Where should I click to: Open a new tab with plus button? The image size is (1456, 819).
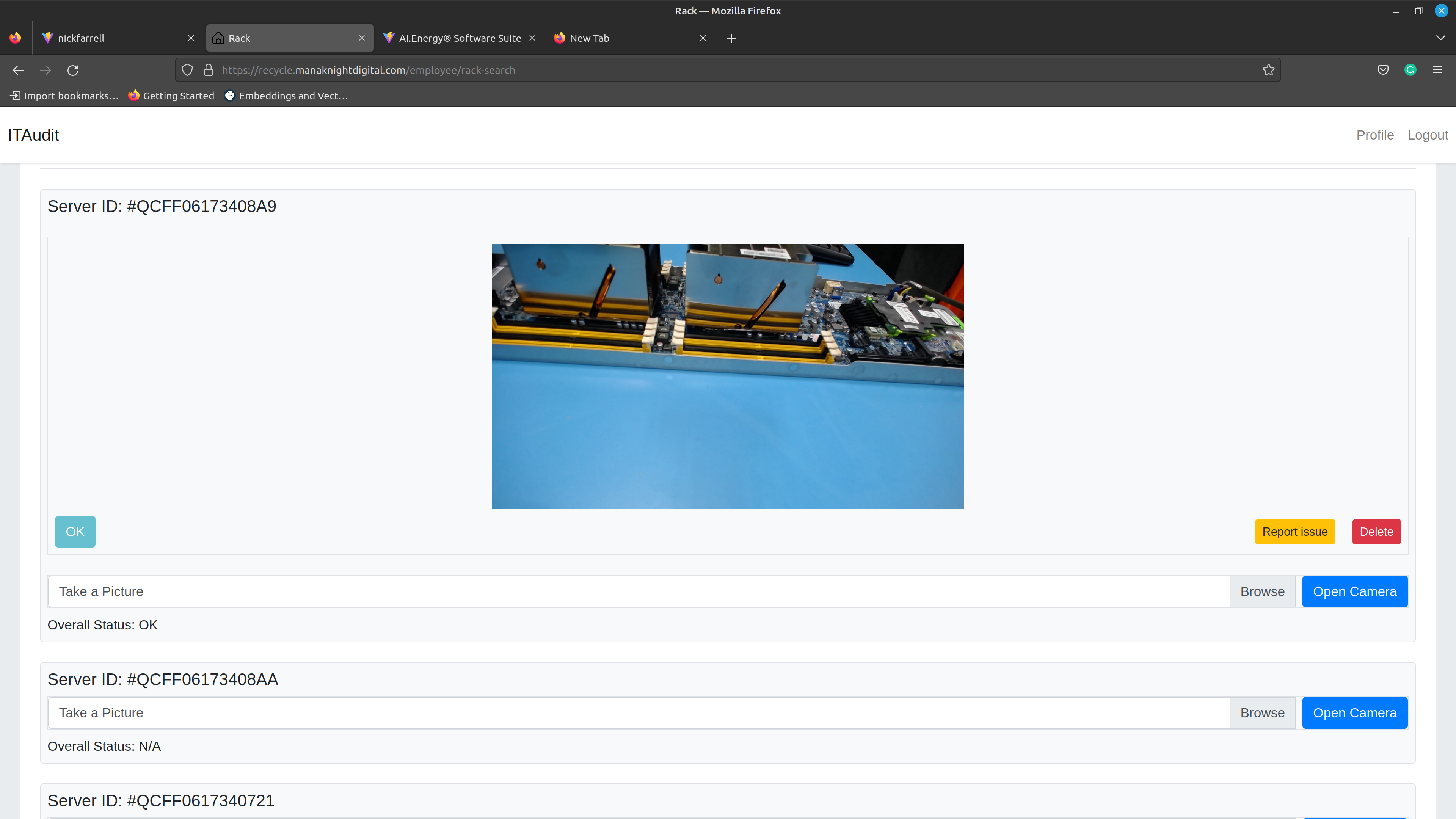(x=731, y=38)
